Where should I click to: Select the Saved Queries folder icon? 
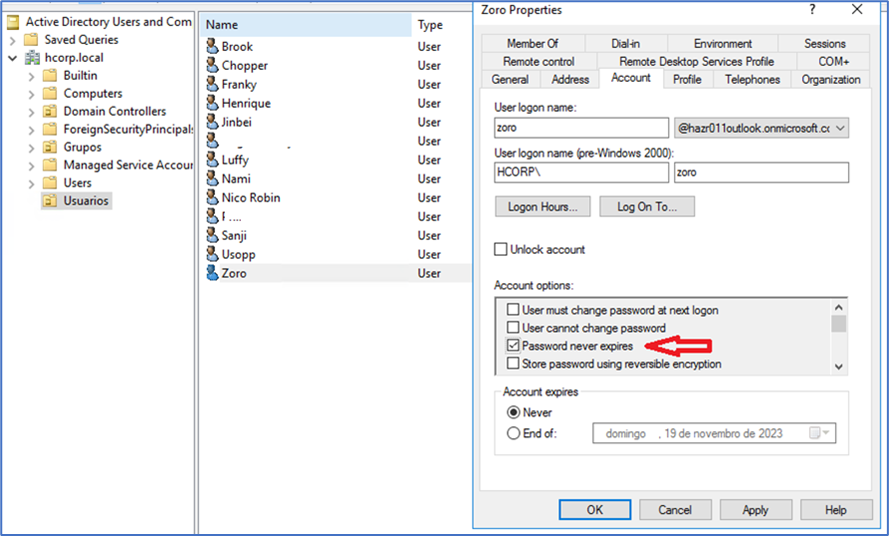[31, 40]
